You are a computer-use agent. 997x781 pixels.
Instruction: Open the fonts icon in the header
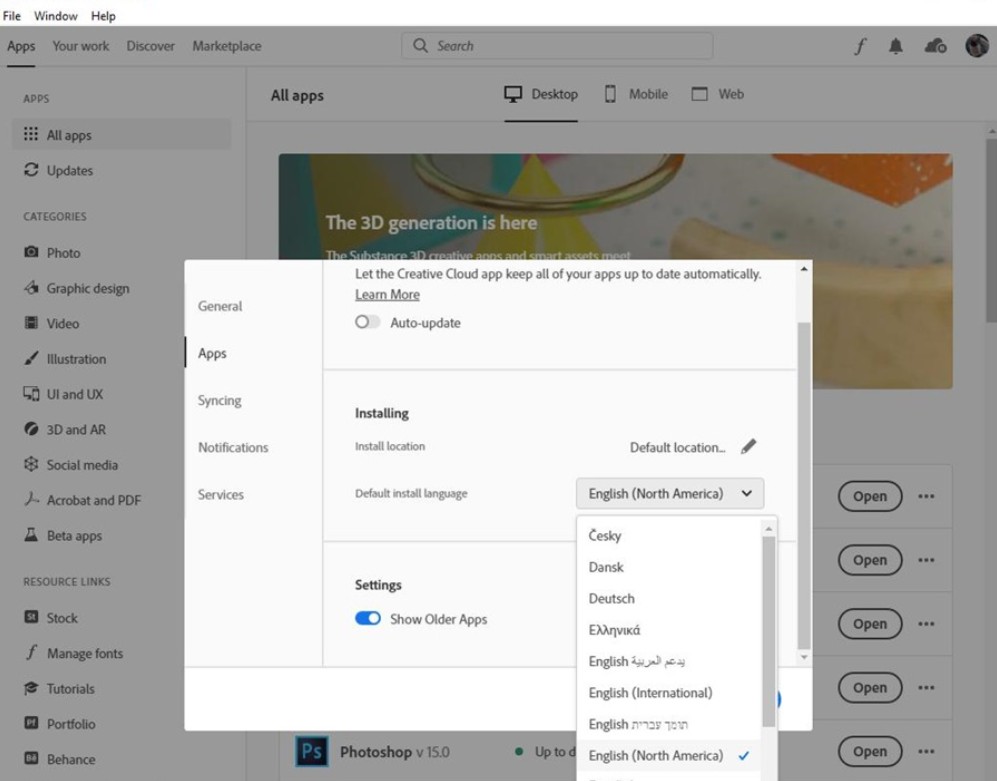(x=860, y=46)
